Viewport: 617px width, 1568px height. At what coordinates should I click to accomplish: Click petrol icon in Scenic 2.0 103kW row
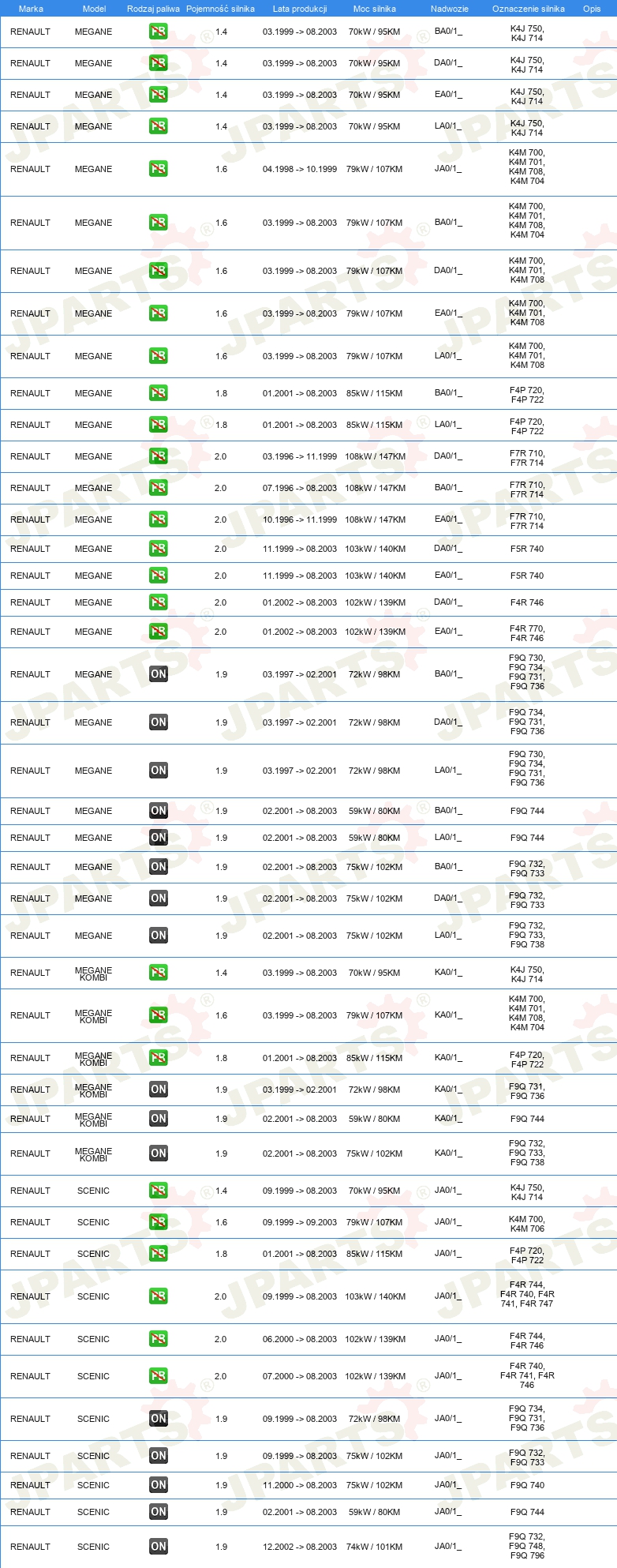159,1296
